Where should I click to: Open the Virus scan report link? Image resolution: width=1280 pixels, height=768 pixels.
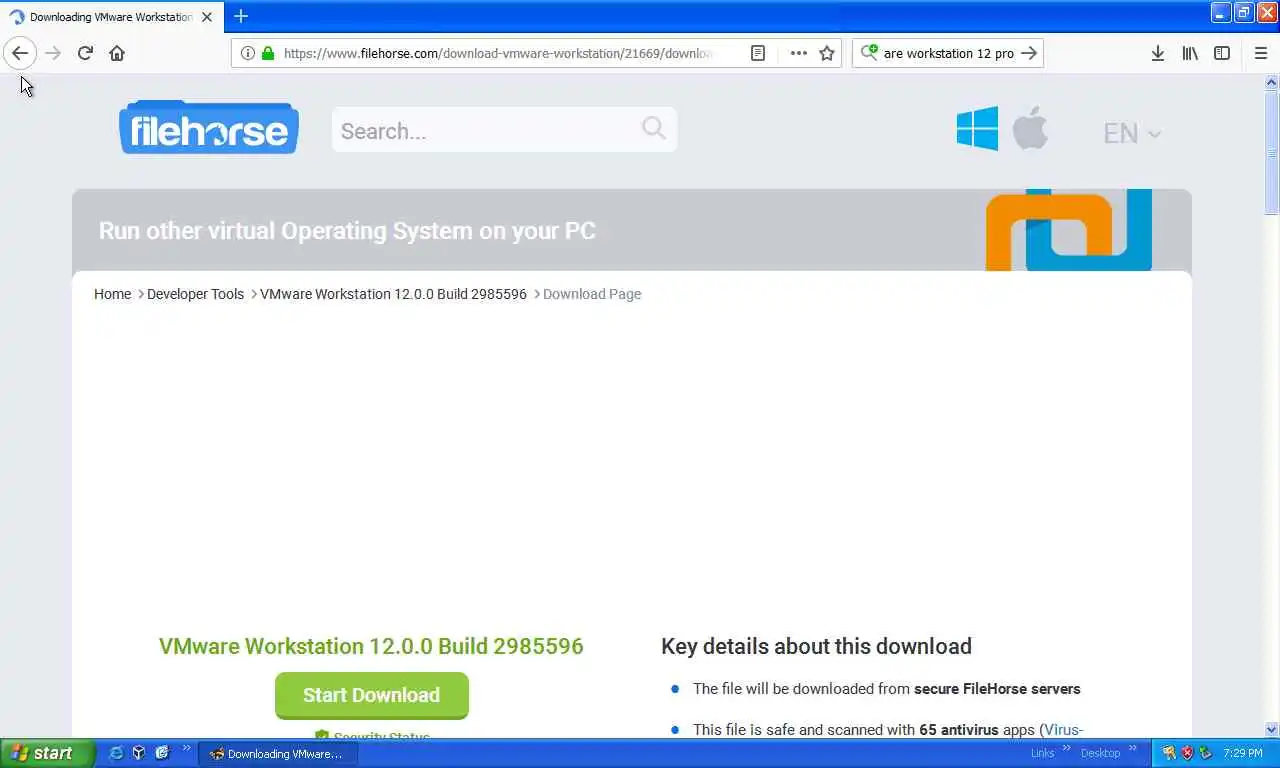point(1063,730)
